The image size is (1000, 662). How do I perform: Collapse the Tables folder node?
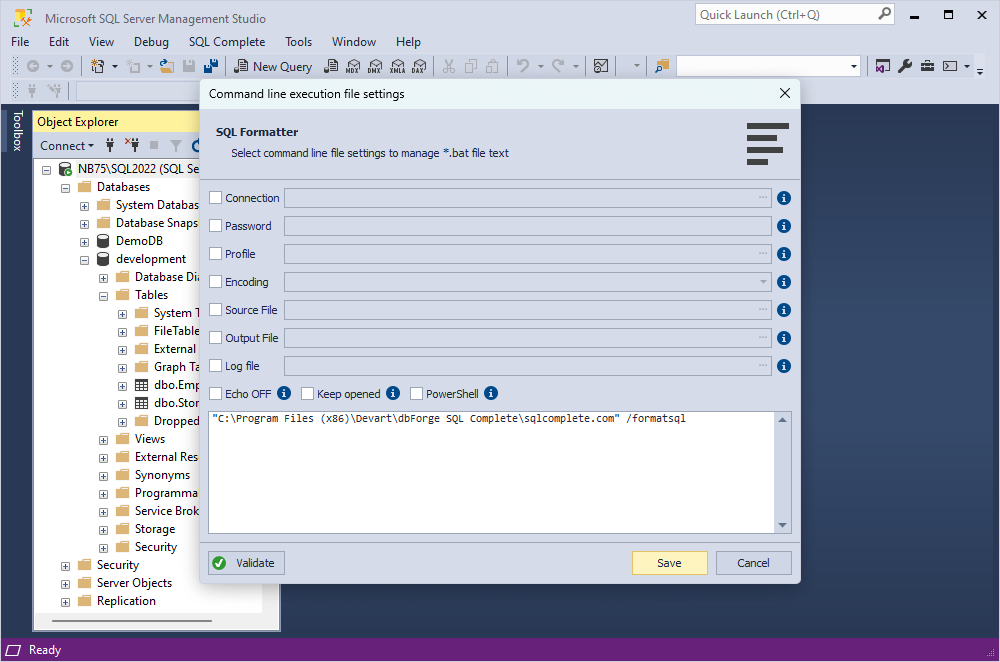point(103,296)
